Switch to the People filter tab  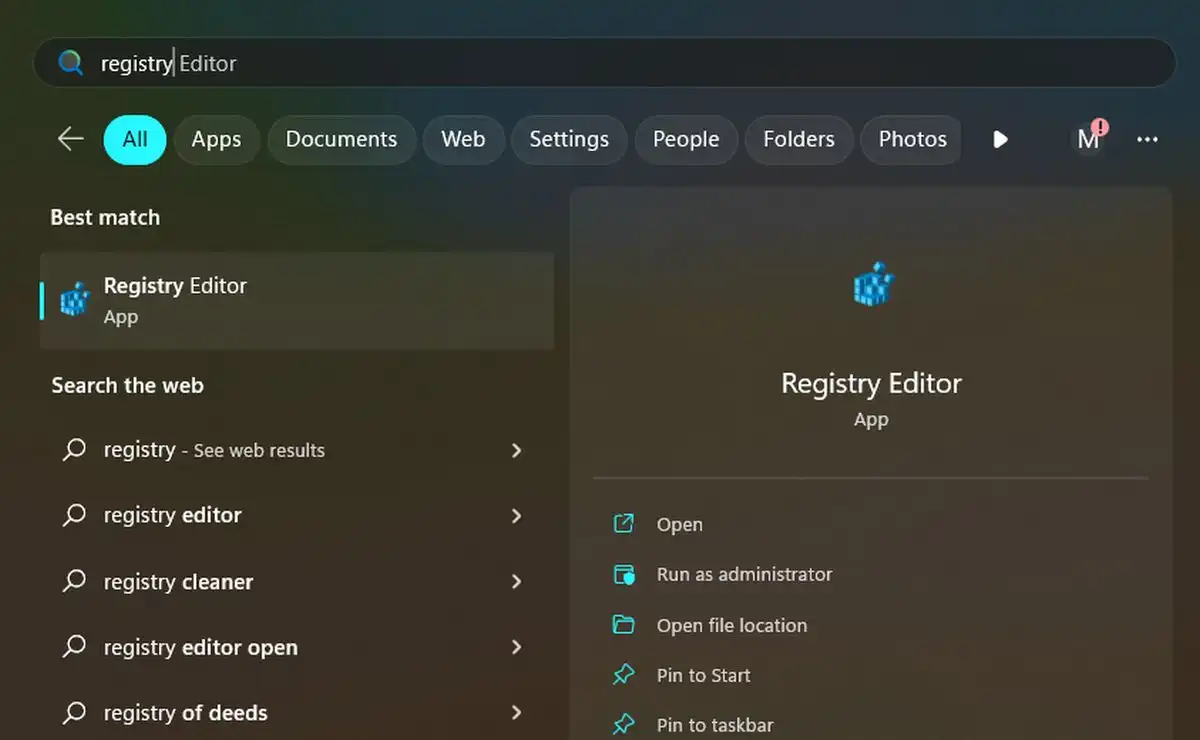click(686, 139)
